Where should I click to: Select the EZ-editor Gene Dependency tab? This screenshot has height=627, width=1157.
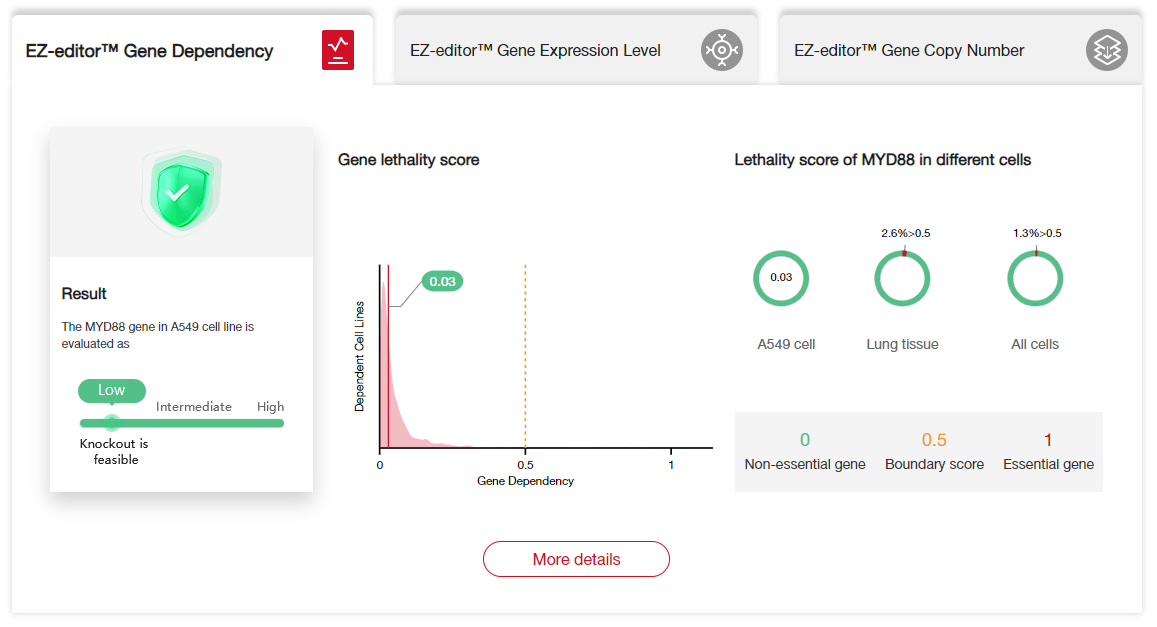149,51
